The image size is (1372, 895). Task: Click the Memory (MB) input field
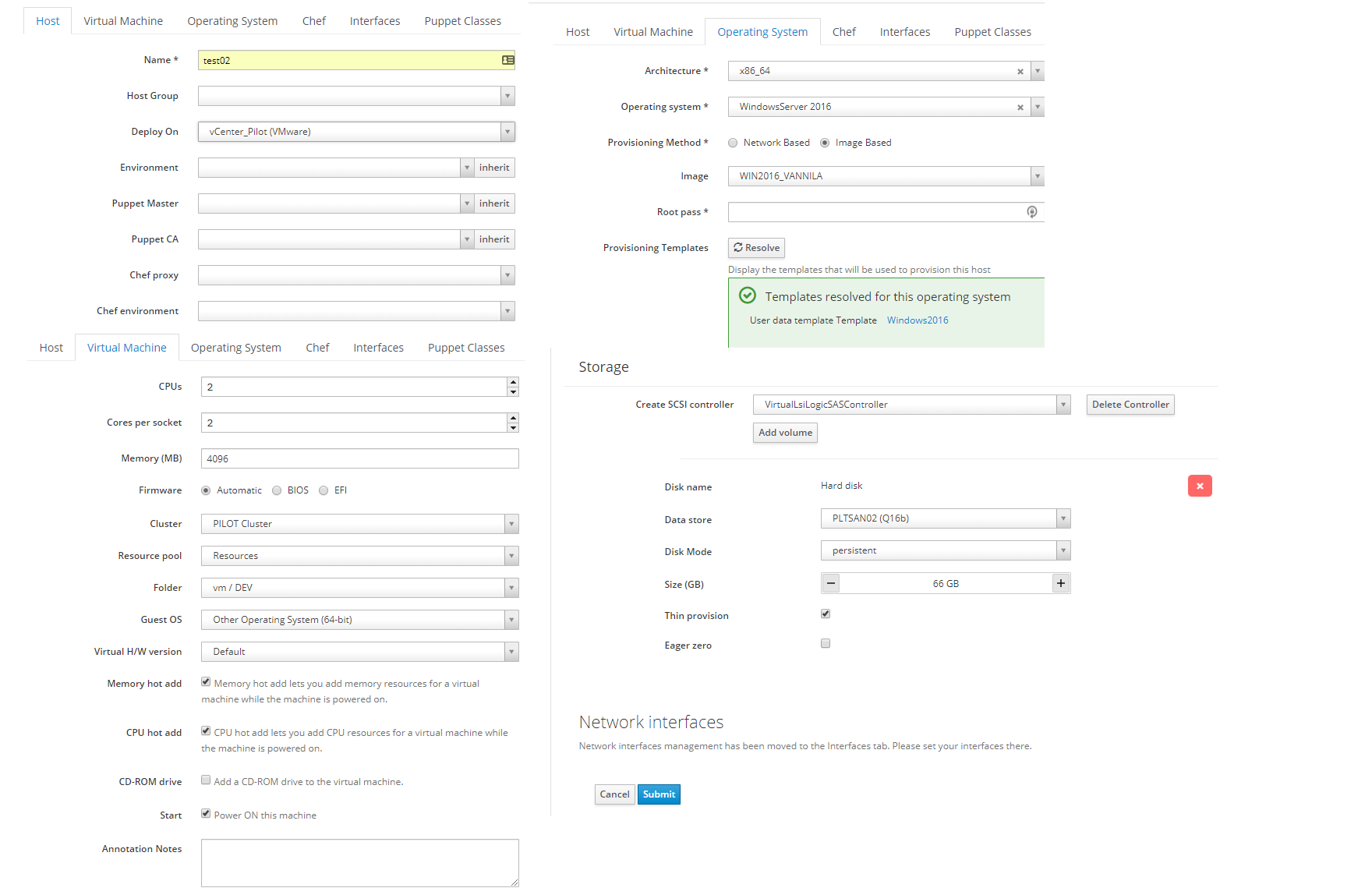360,458
